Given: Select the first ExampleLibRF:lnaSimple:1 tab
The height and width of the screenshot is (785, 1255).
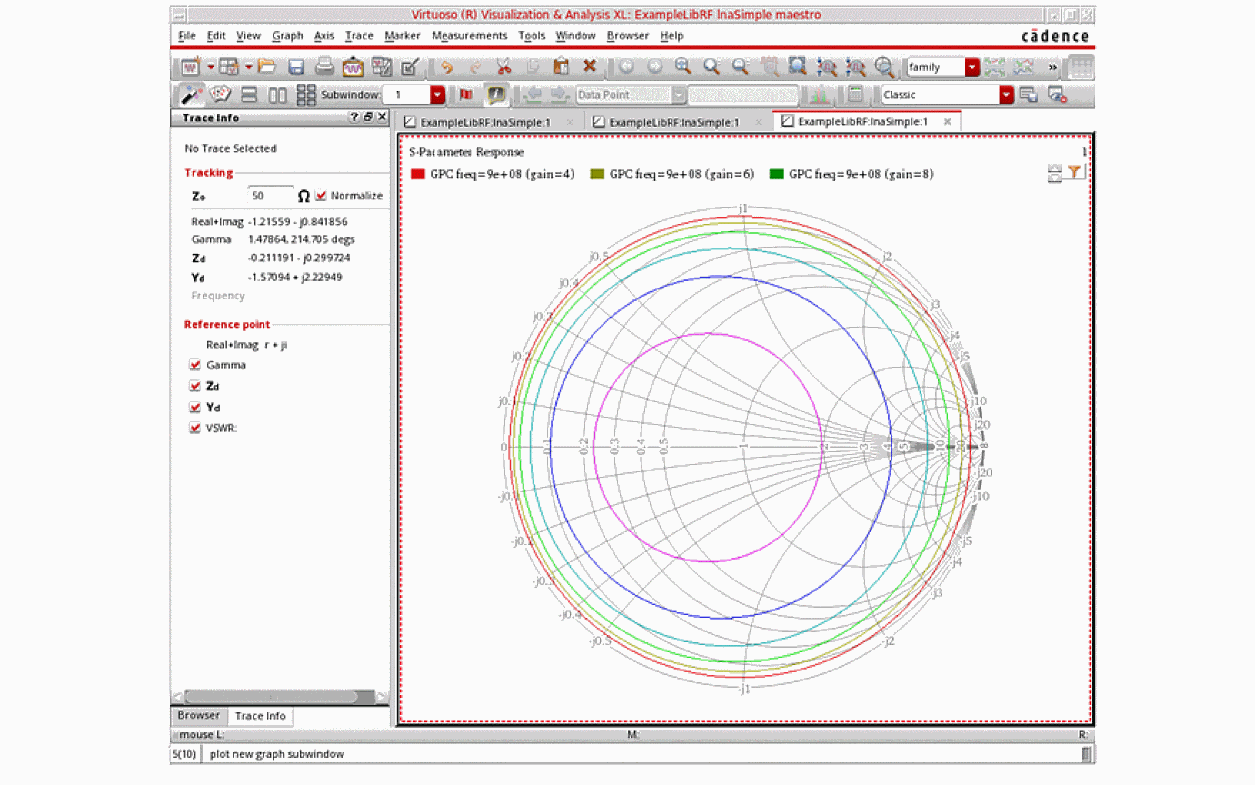Looking at the screenshot, I should tap(485, 122).
